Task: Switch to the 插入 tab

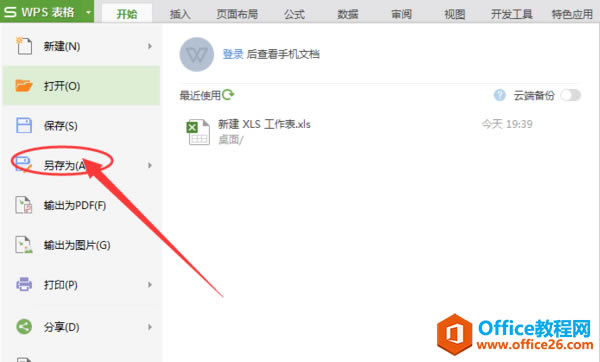Action: [180, 14]
